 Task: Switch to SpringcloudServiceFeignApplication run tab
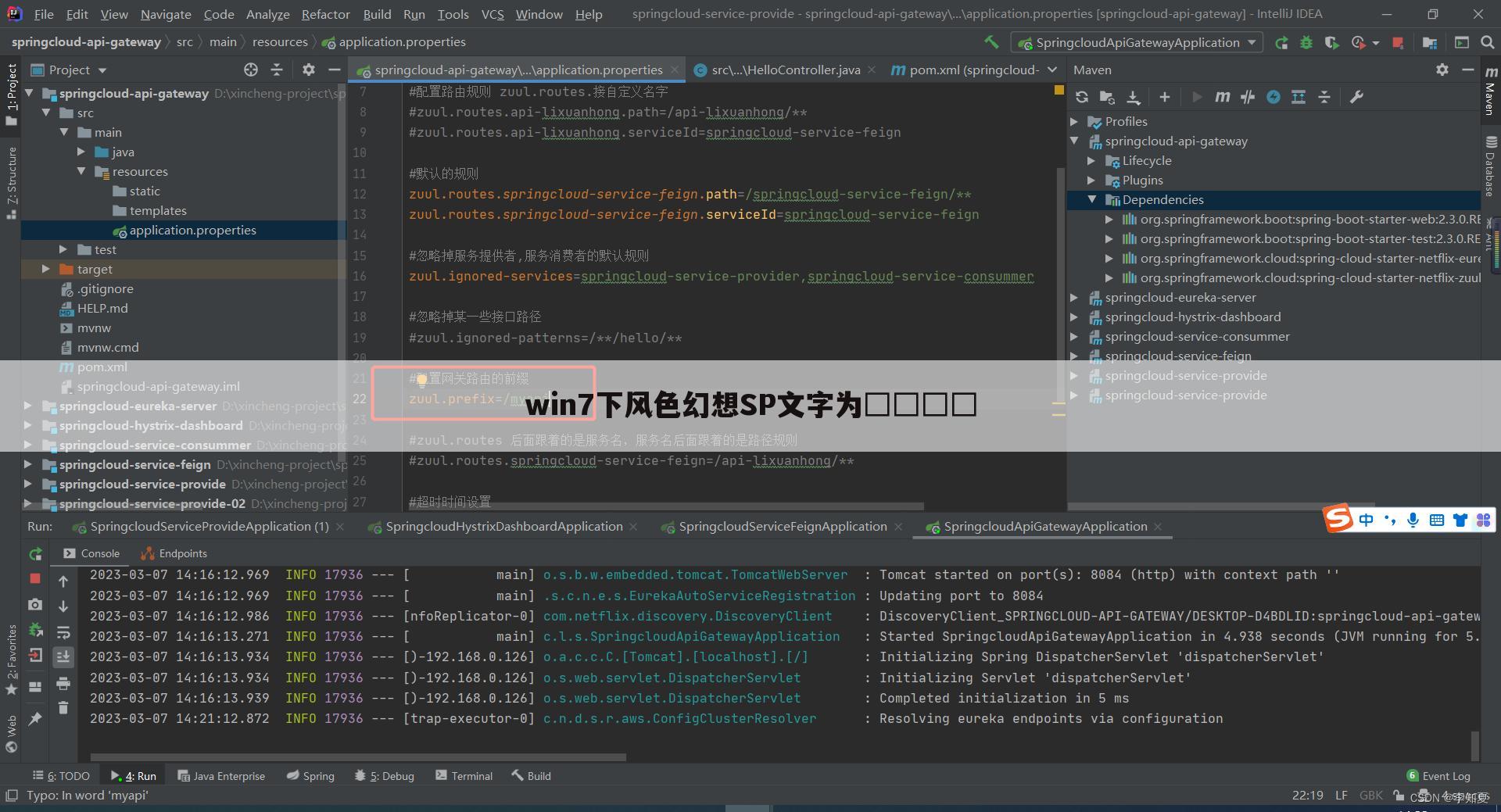click(781, 526)
